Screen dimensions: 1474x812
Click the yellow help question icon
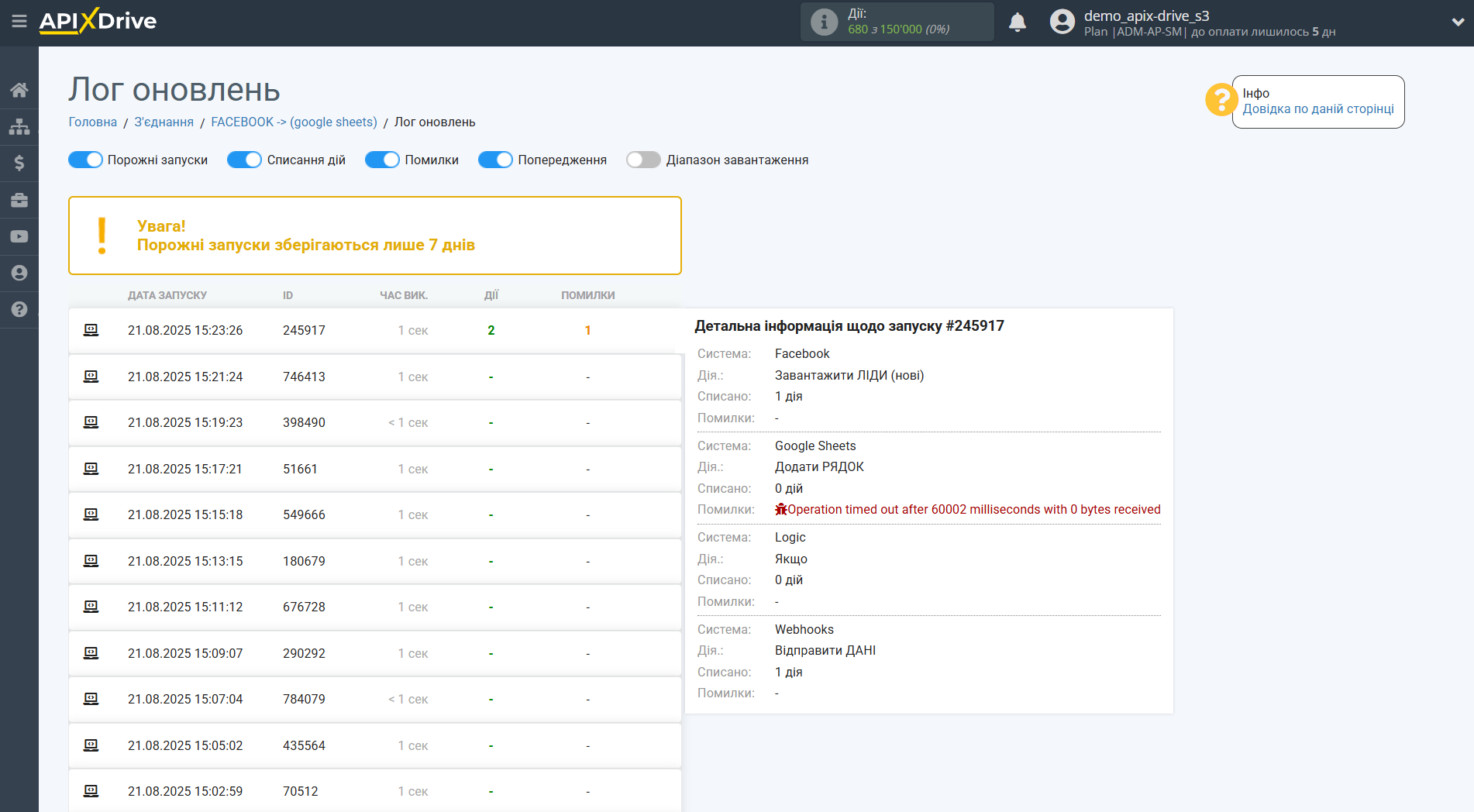1221,100
